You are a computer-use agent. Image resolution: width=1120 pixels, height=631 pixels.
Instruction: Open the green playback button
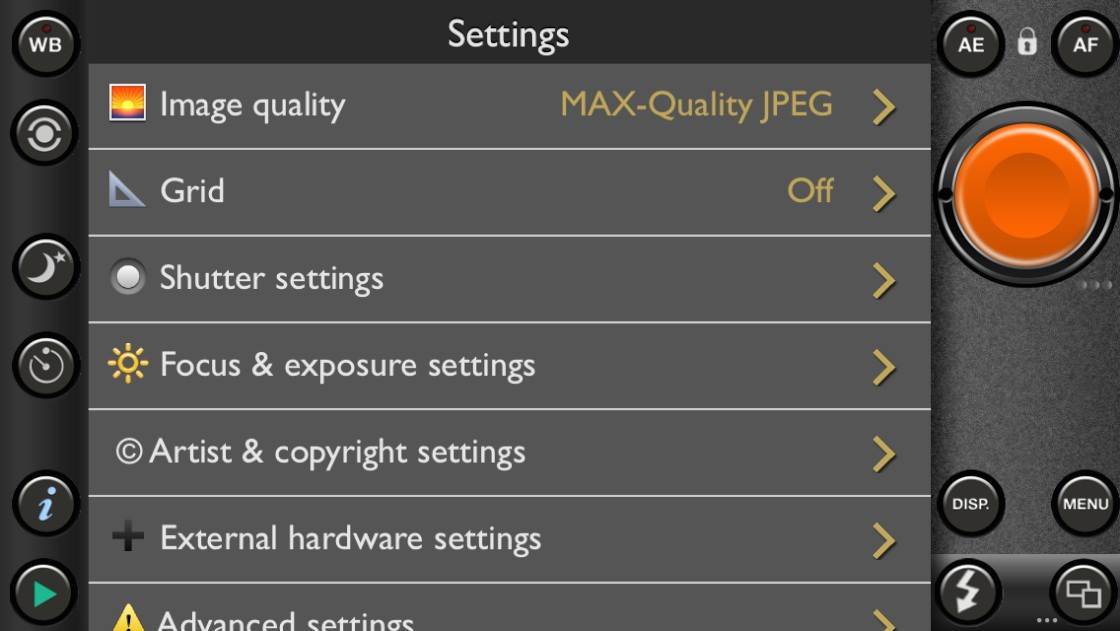pyautogui.click(x=44, y=592)
